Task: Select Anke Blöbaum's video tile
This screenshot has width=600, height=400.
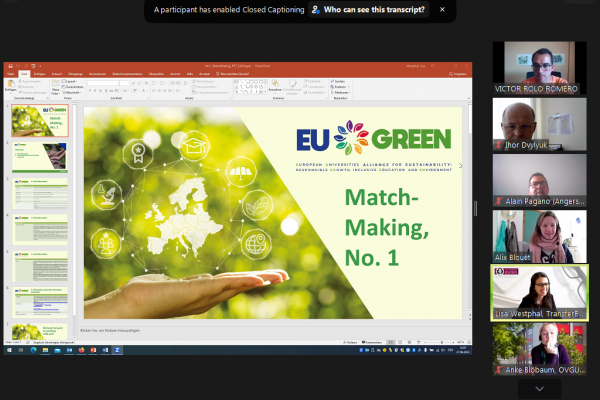Action: point(540,349)
